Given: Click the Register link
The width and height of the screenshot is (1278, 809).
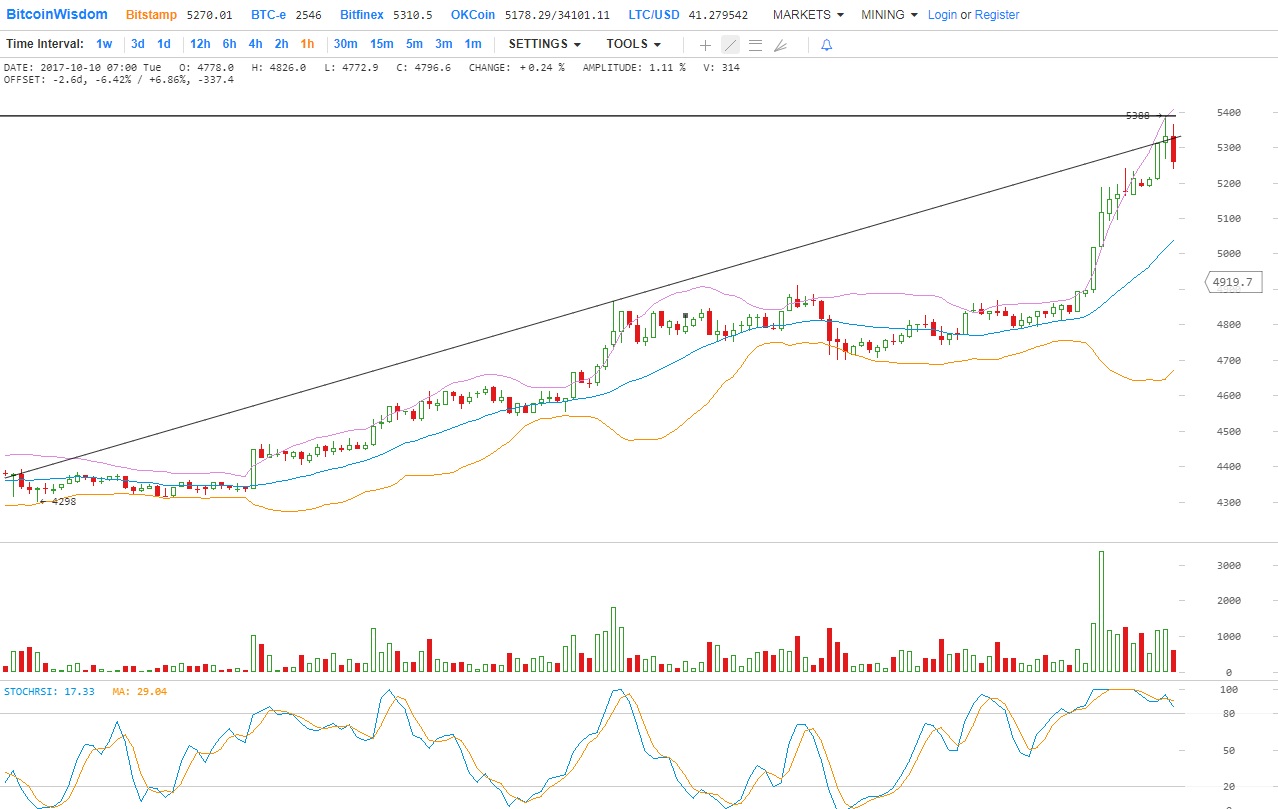Looking at the screenshot, I should (997, 15).
